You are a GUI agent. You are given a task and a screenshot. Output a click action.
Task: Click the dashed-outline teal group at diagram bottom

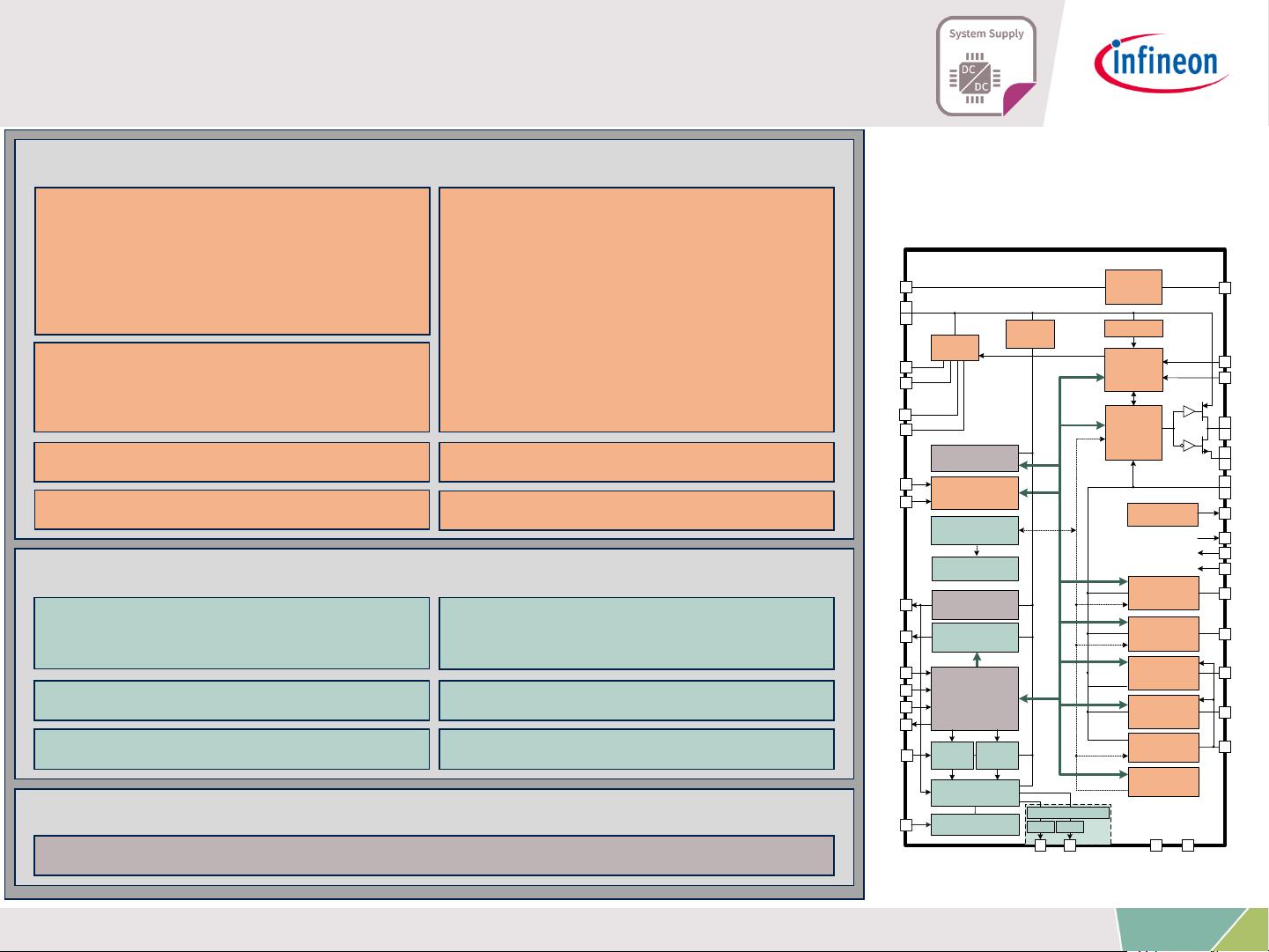[1067, 825]
